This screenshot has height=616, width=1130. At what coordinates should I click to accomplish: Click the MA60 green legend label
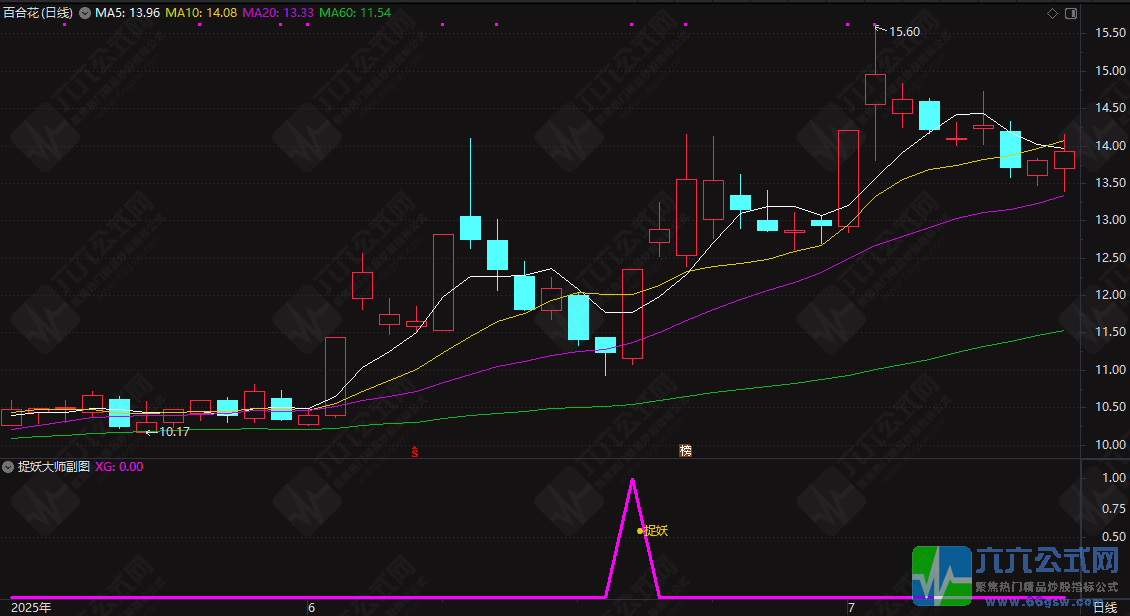(357, 13)
